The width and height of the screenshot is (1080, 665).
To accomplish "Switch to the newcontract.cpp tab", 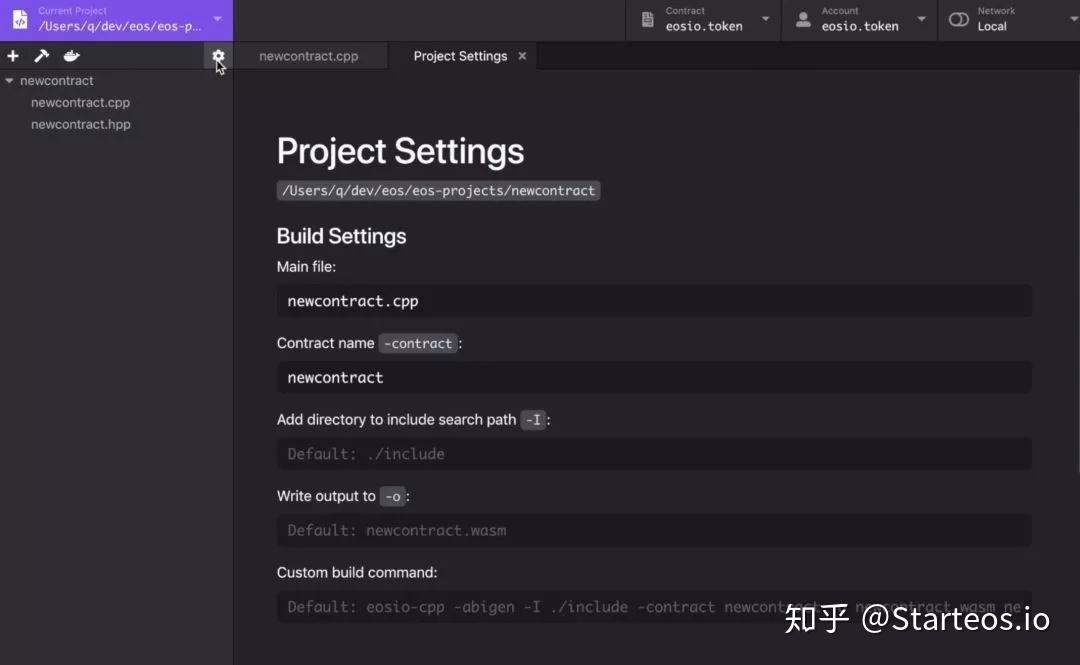I will pyautogui.click(x=310, y=56).
